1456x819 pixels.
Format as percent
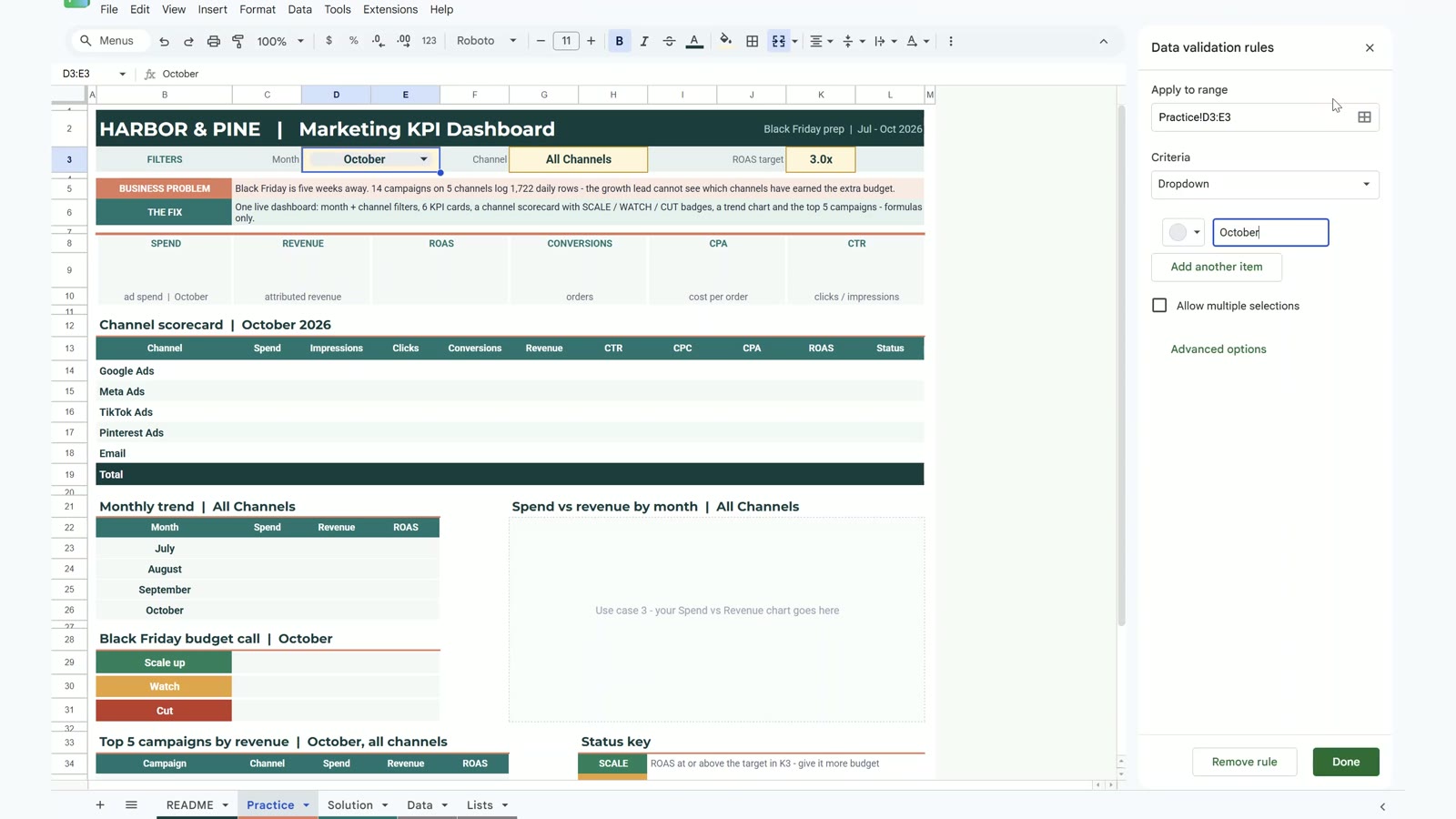(353, 41)
